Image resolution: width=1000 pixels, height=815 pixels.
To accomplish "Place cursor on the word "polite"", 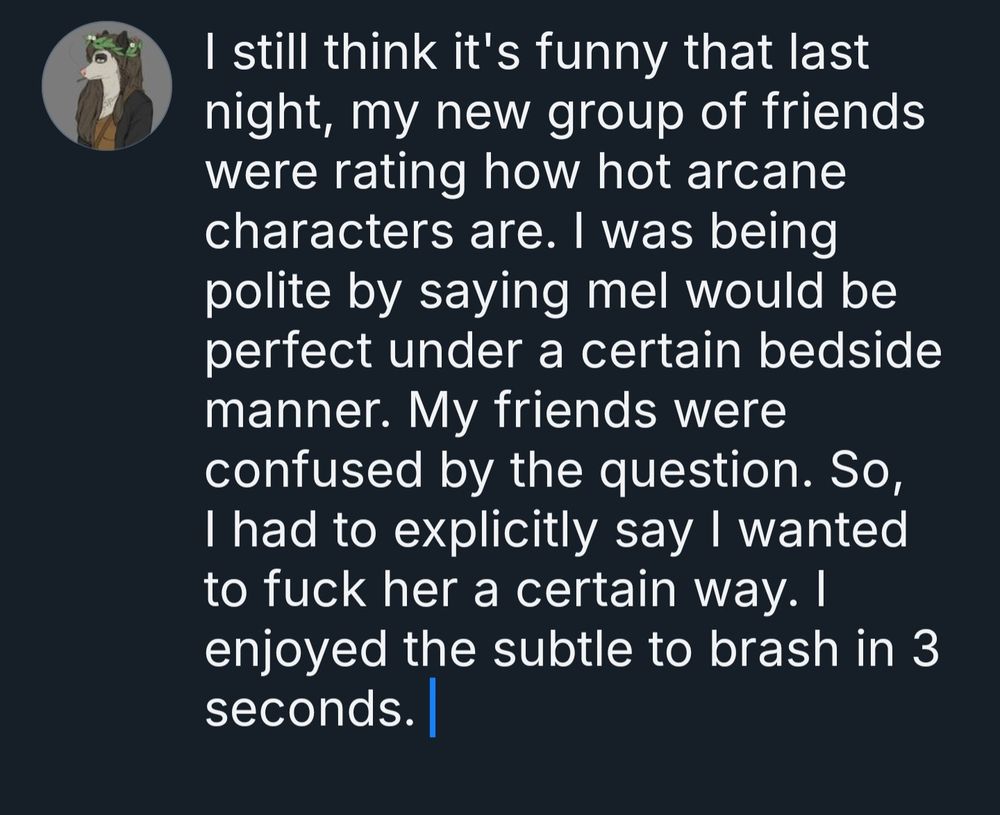I will (x=268, y=291).
